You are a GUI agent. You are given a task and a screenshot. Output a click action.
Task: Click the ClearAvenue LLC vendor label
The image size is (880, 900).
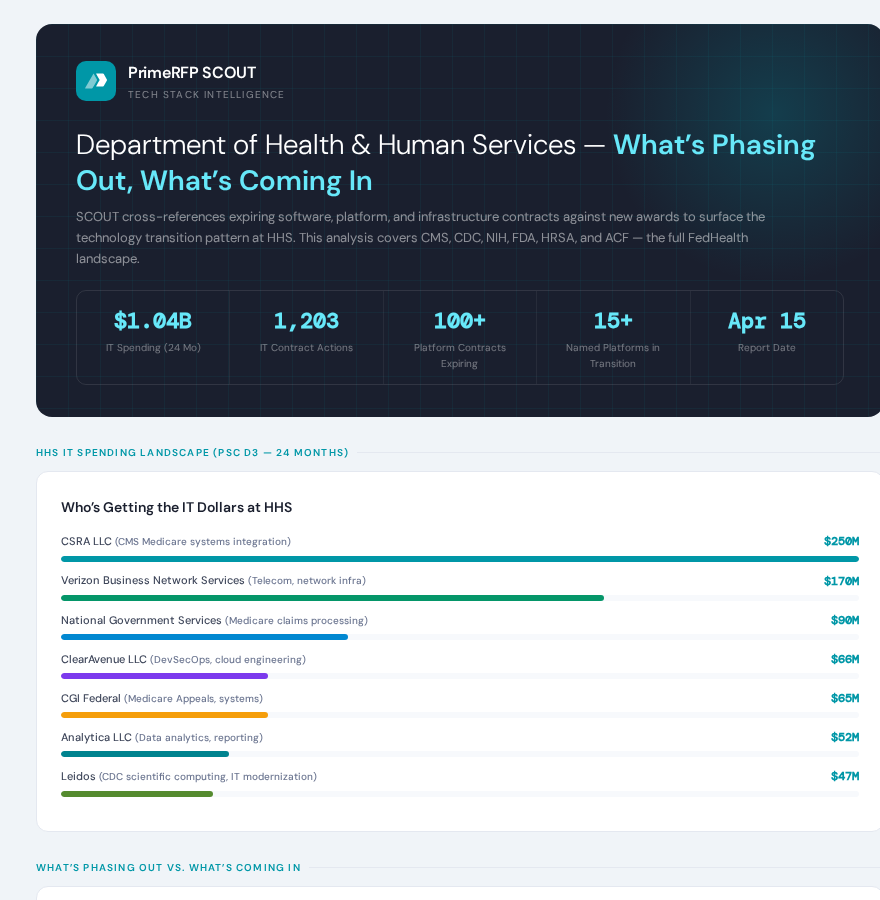(183, 660)
